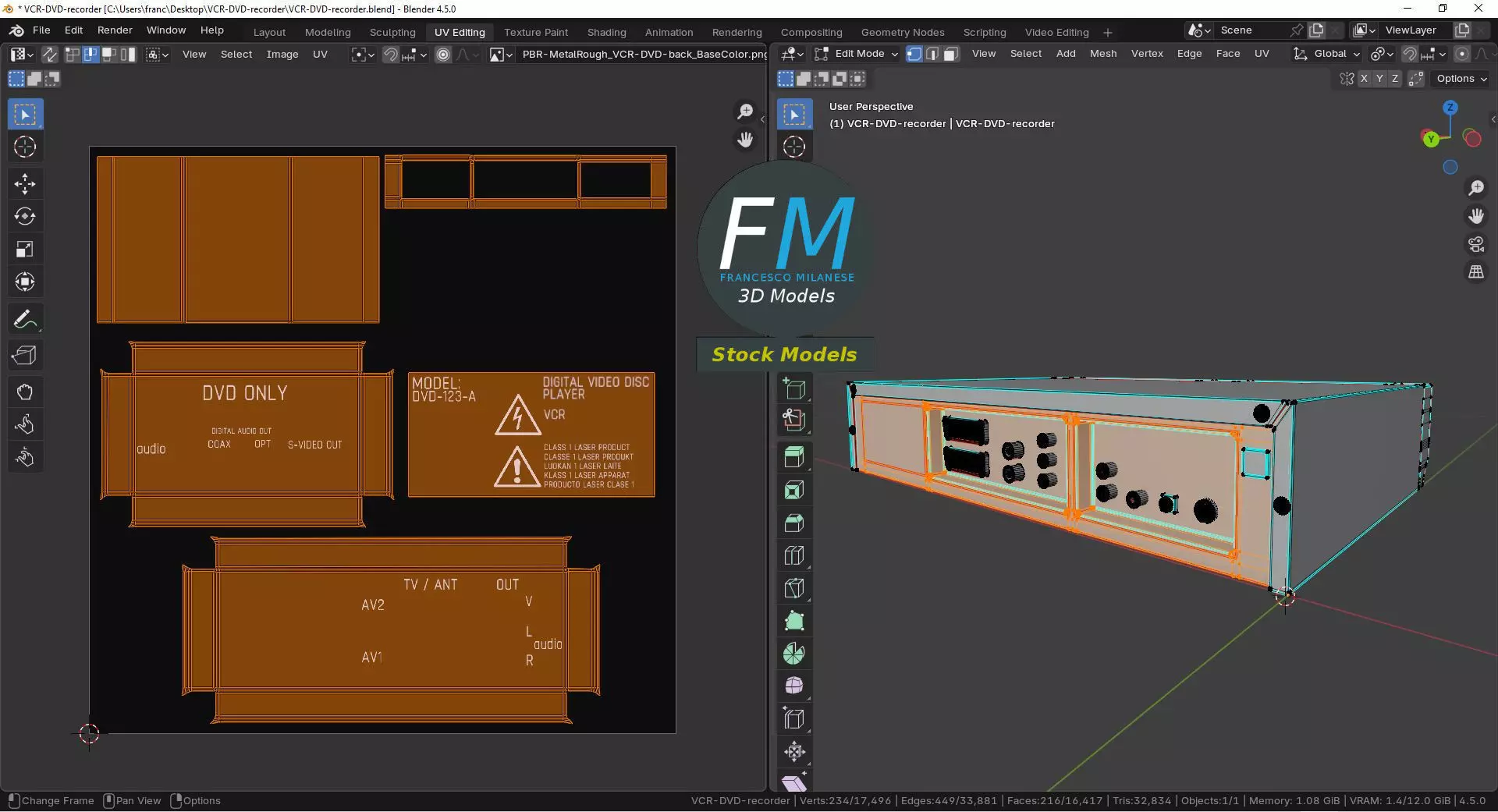
Task: Switch to the Geometry Nodes workspace tab
Action: (903, 32)
